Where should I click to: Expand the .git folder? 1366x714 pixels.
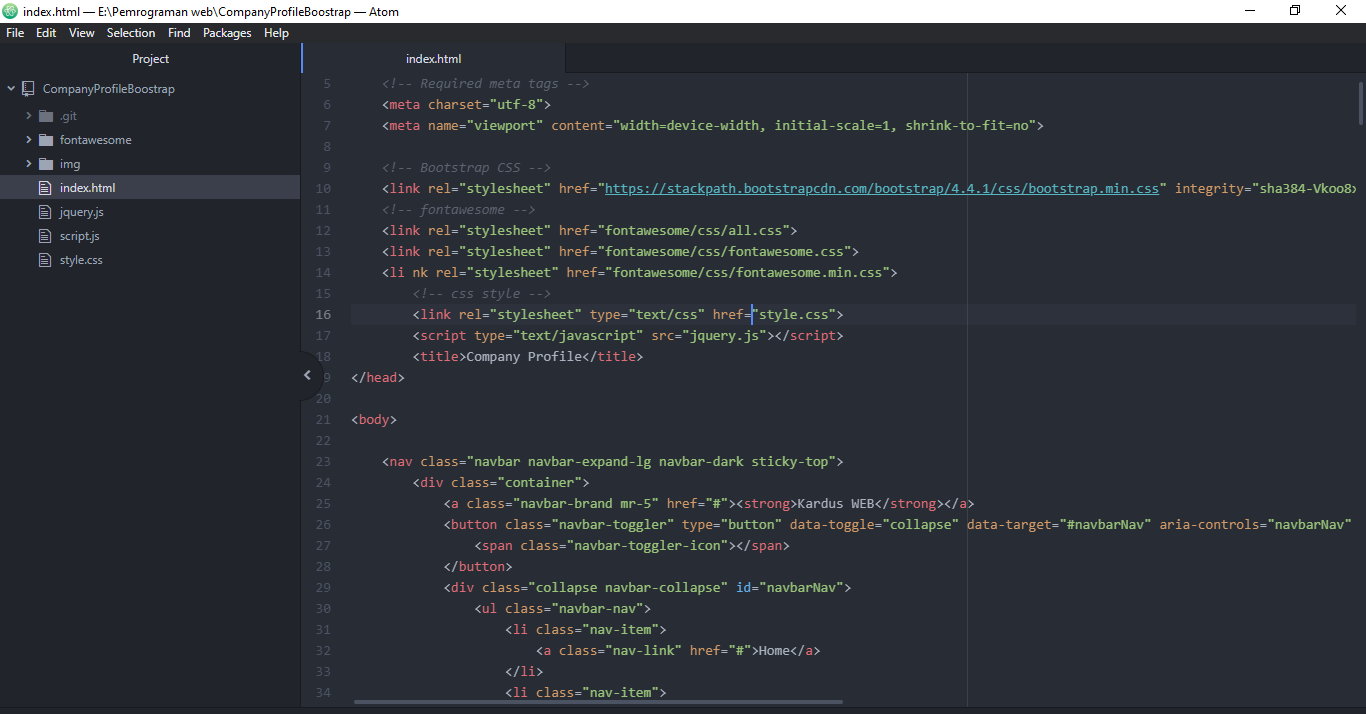point(28,115)
